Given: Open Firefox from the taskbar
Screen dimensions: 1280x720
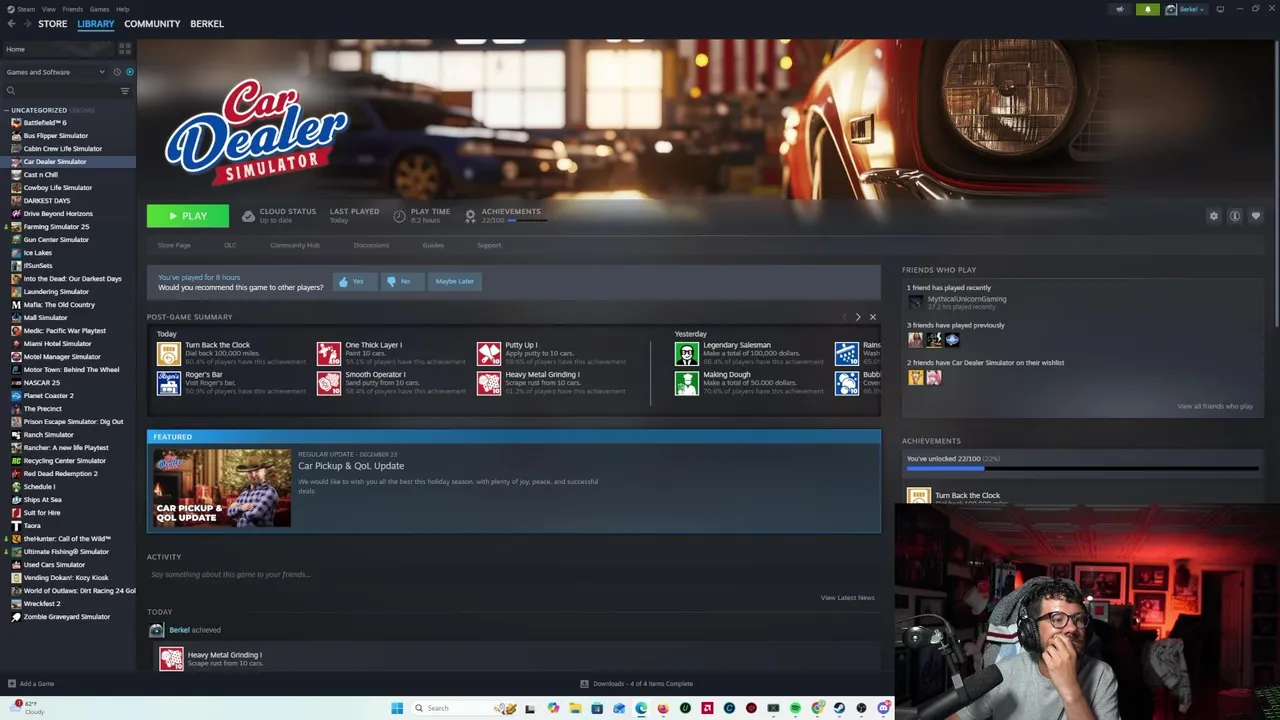Looking at the screenshot, I should pos(663,708).
